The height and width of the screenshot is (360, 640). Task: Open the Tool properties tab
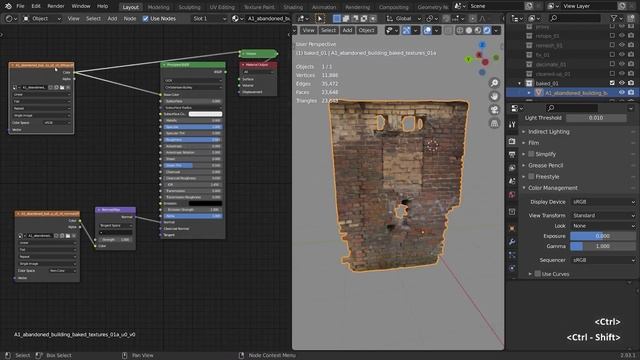pyautogui.click(x=512, y=125)
